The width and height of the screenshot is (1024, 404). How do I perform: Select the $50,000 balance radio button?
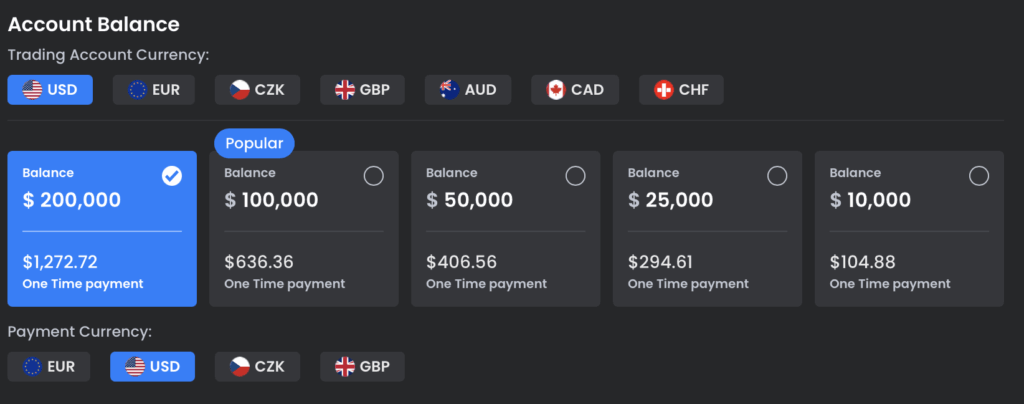click(575, 176)
